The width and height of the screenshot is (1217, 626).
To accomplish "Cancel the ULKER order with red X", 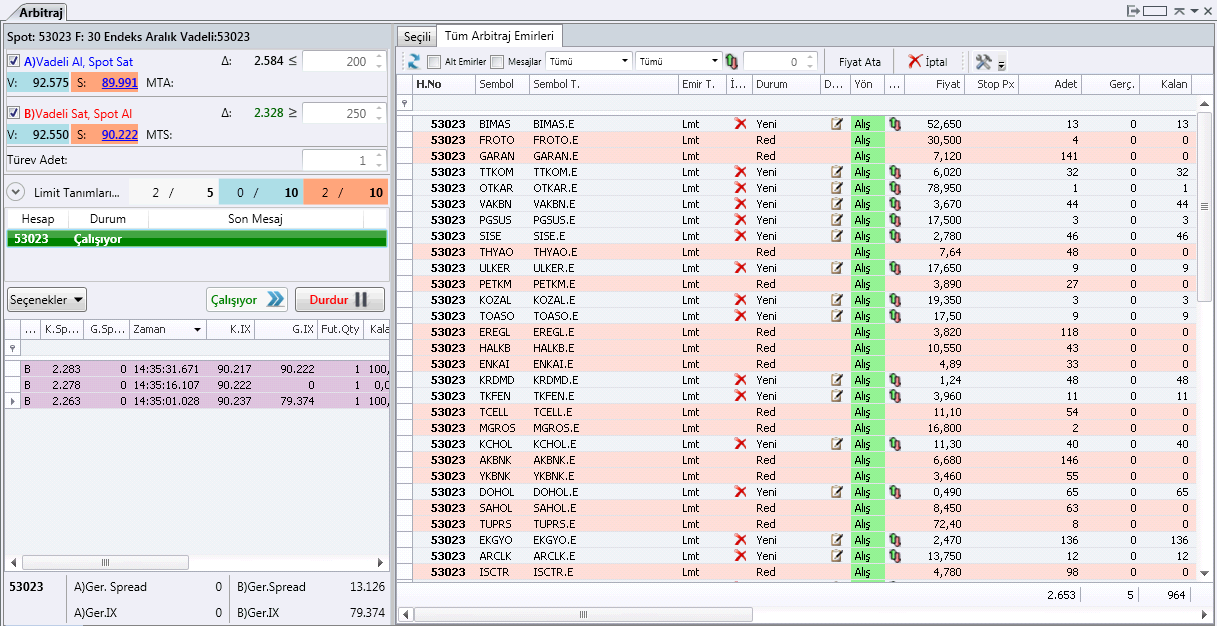I will 740,268.
